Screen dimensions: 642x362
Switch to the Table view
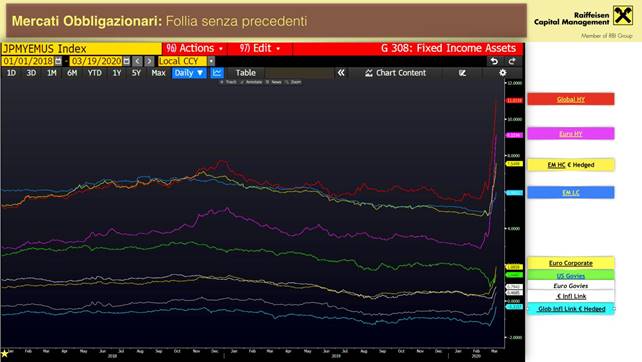click(x=246, y=73)
